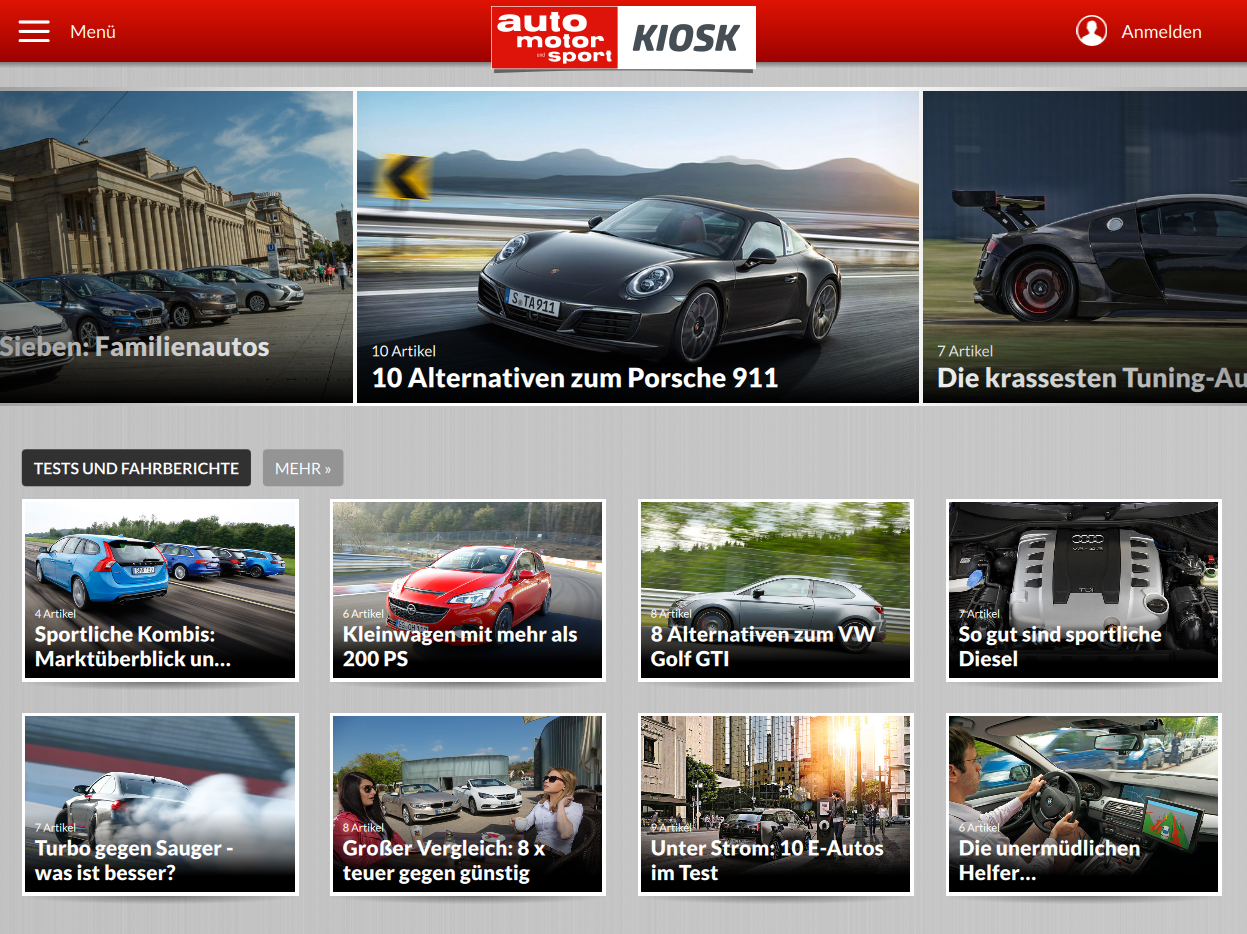
Task: Open Unter Strom 10 E-Autos im Test card
Action: tap(776, 804)
